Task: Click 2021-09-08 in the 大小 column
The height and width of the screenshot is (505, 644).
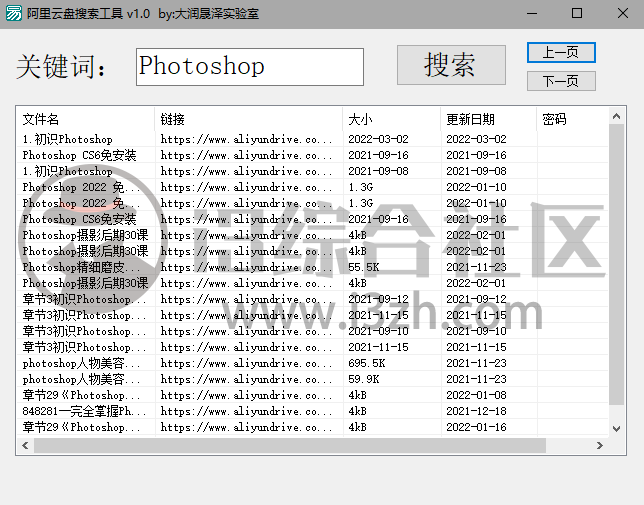Action: pyautogui.click(x=378, y=171)
